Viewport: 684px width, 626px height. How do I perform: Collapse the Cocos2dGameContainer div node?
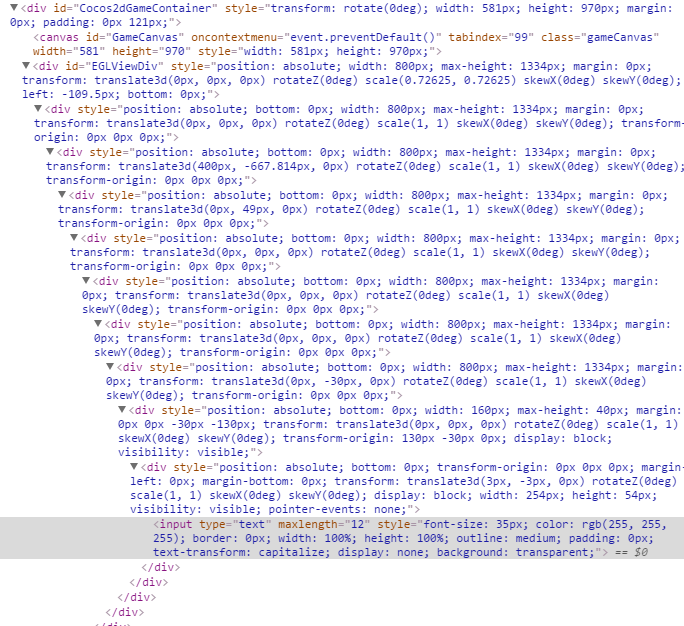point(14,7)
